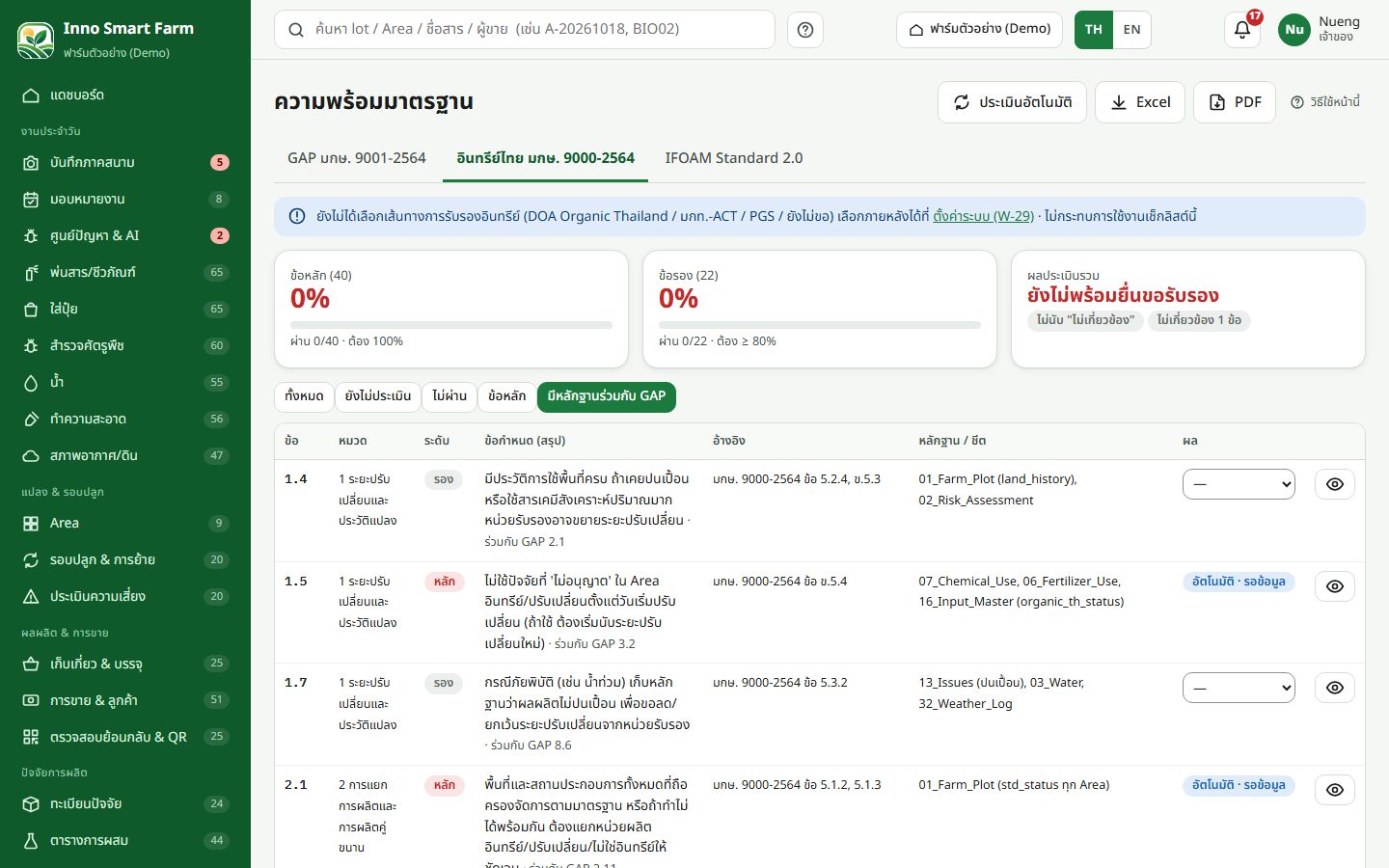Click the search help question-mark icon
The width and height of the screenshot is (1389, 868).
click(805, 30)
